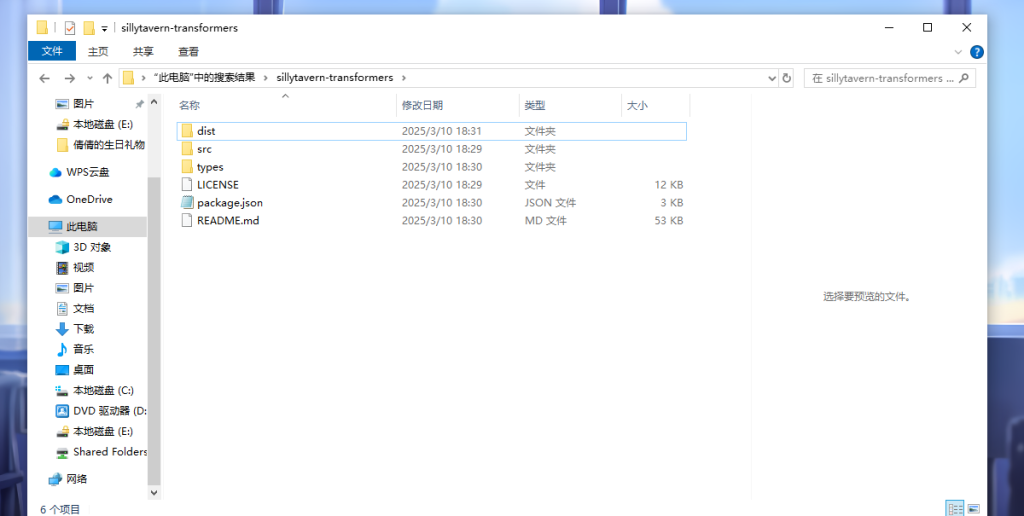
Task: Open the recent locations dropdown arrow
Action: pyautogui.click(x=88, y=78)
